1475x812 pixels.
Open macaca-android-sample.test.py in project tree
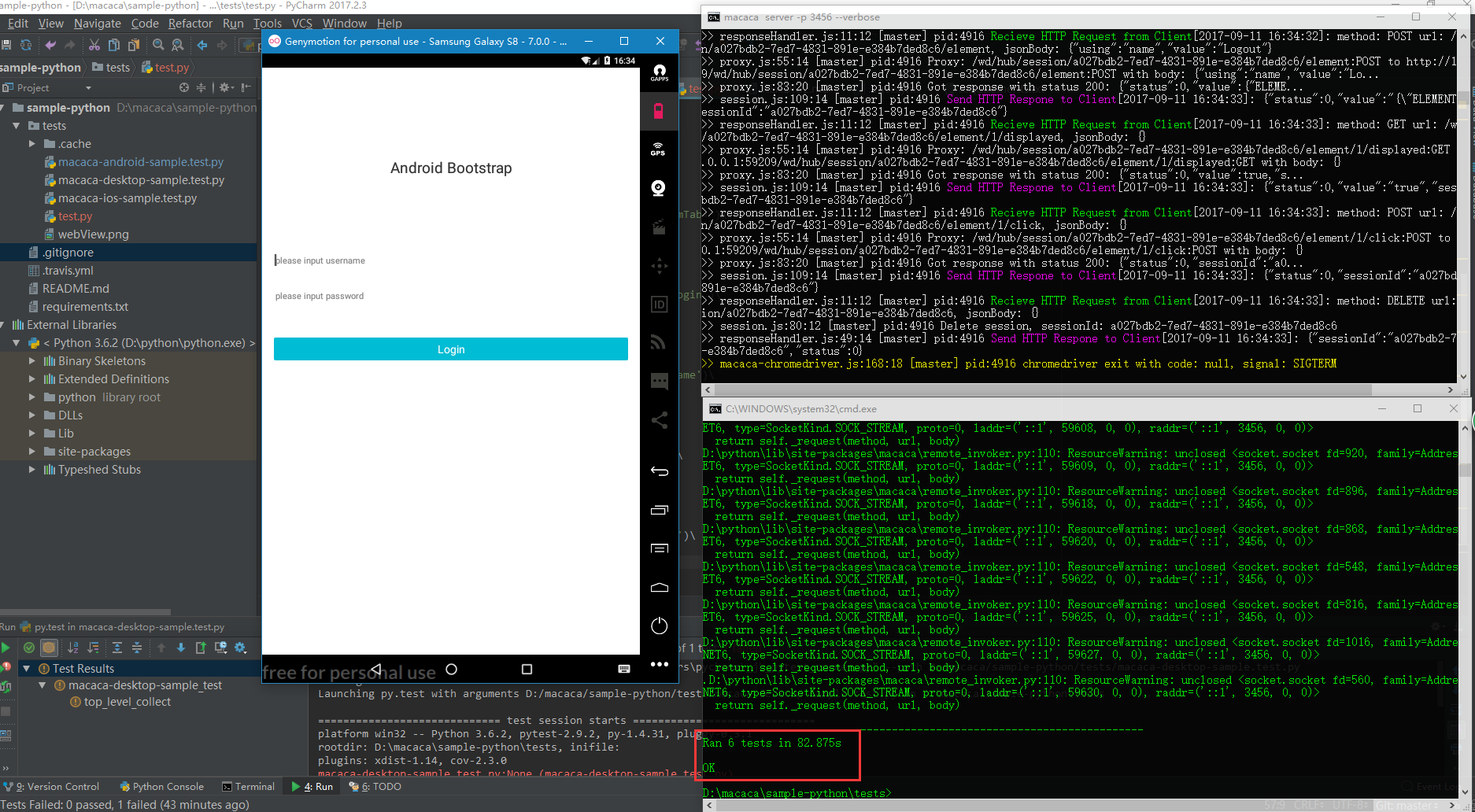(x=140, y=162)
